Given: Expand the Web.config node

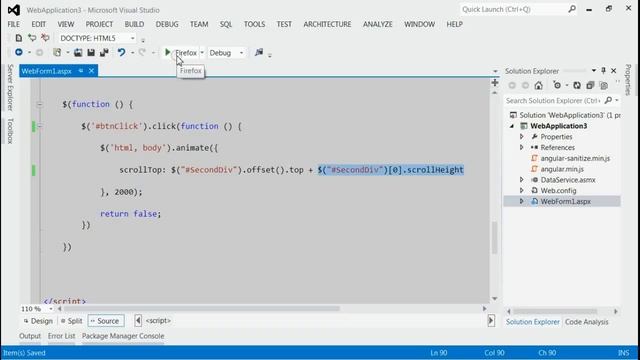Looking at the screenshot, I should pos(521,190).
